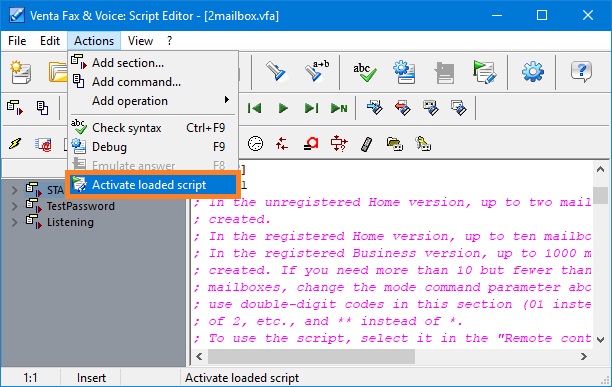Image resolution: width=612 pixels, height=387 pixels.
Task: Click the Run to N green arrow icon
Action: (x=339, y=108)
